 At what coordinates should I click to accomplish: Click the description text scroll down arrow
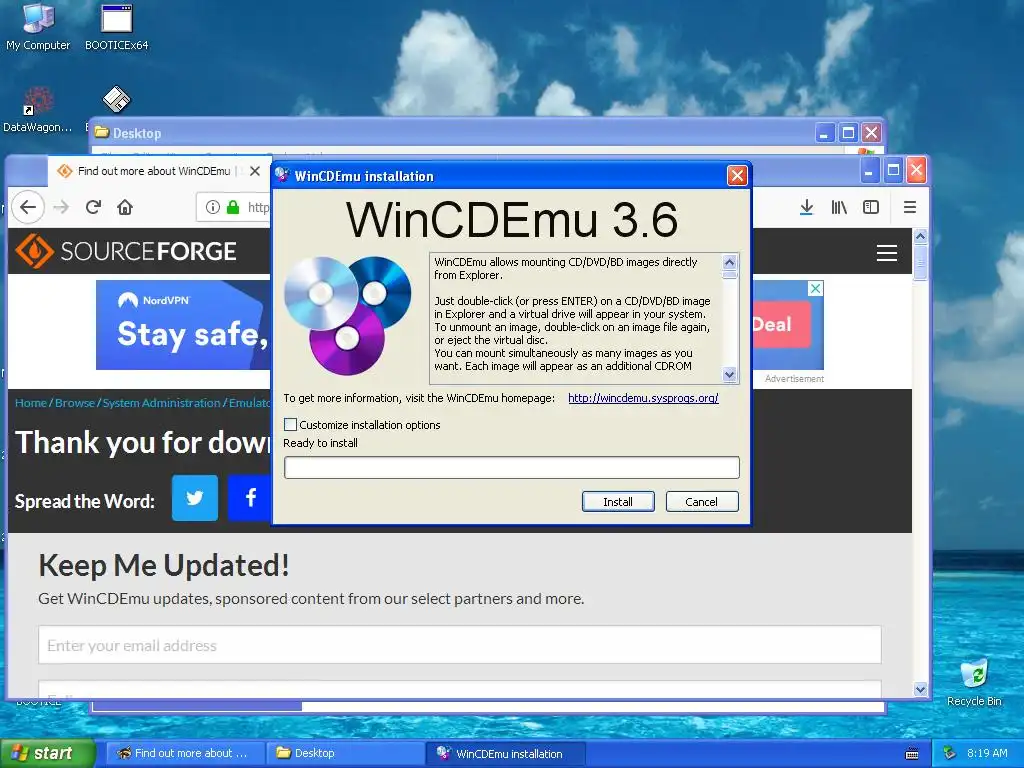tap(729, 375)
